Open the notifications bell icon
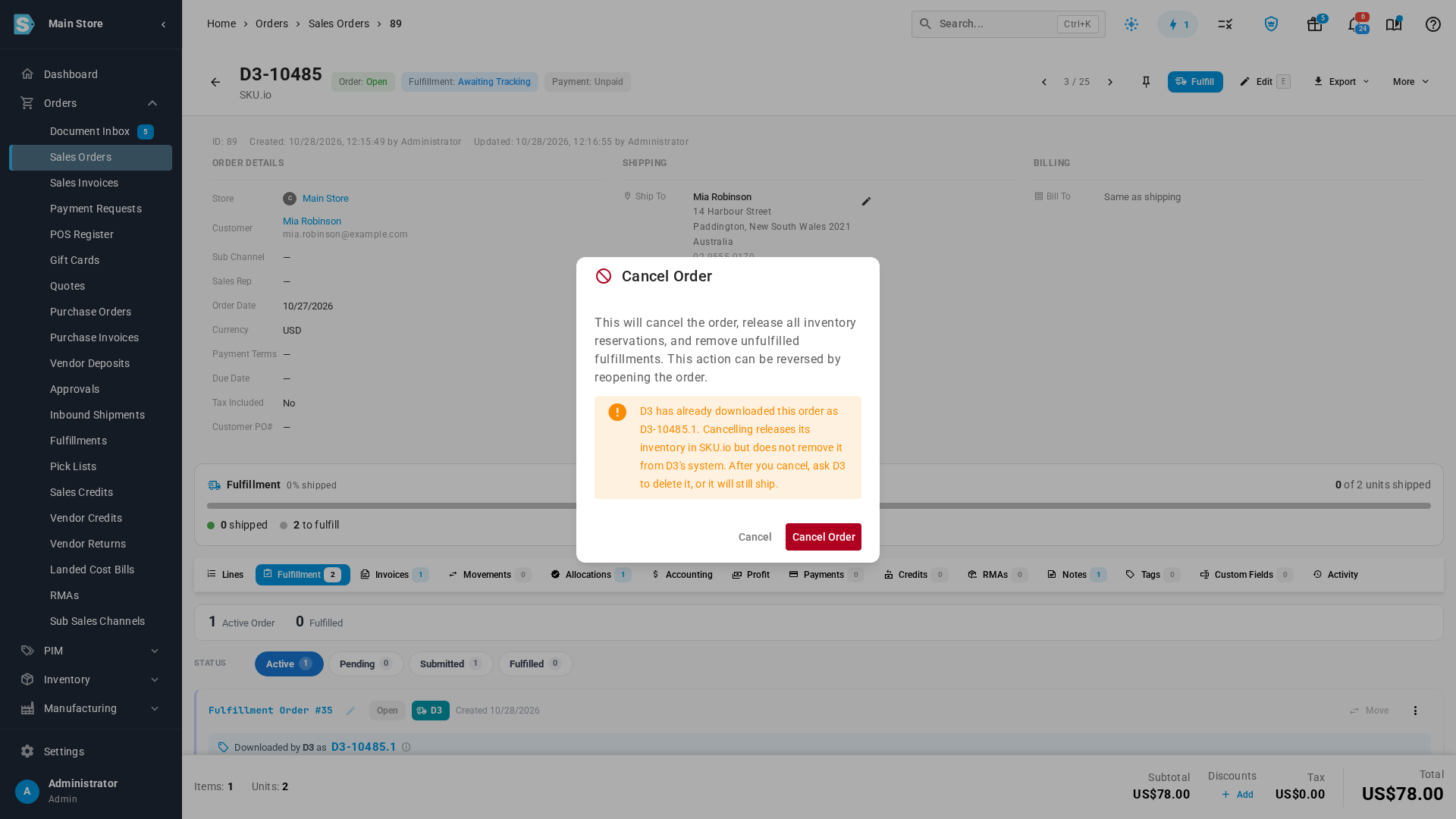The height and width of the screenshot is (819, 1456). tap(1355, 24)
